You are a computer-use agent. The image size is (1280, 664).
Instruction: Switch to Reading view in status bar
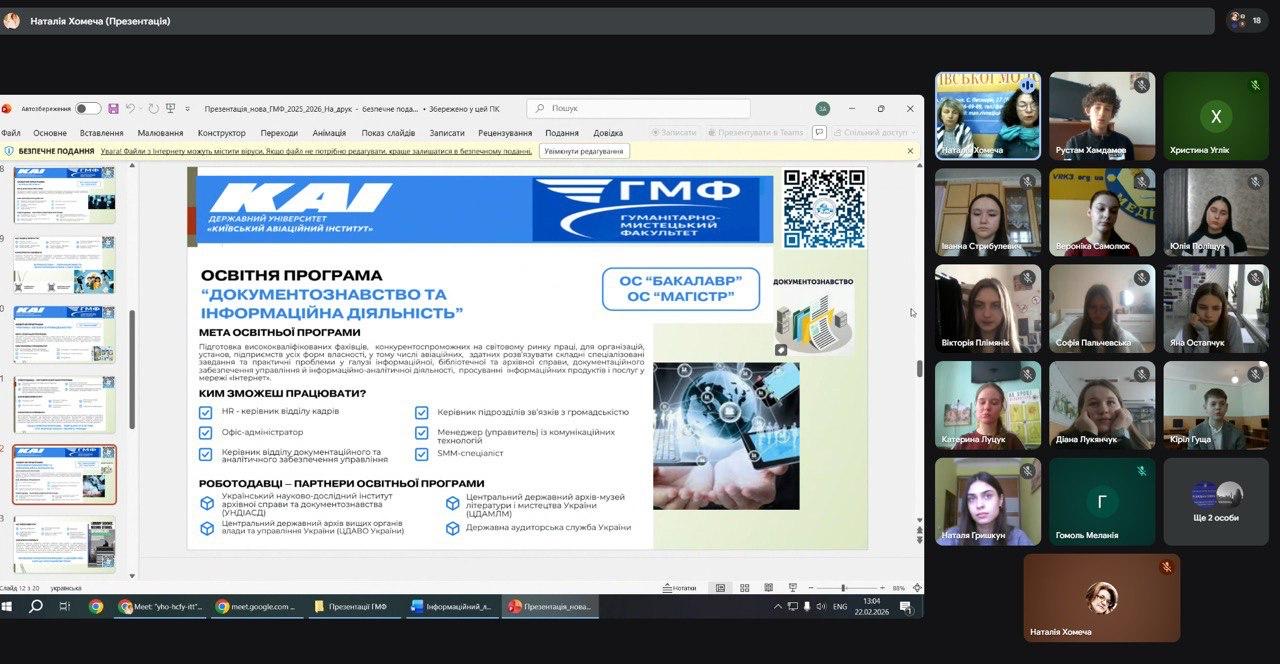[767, 588]
